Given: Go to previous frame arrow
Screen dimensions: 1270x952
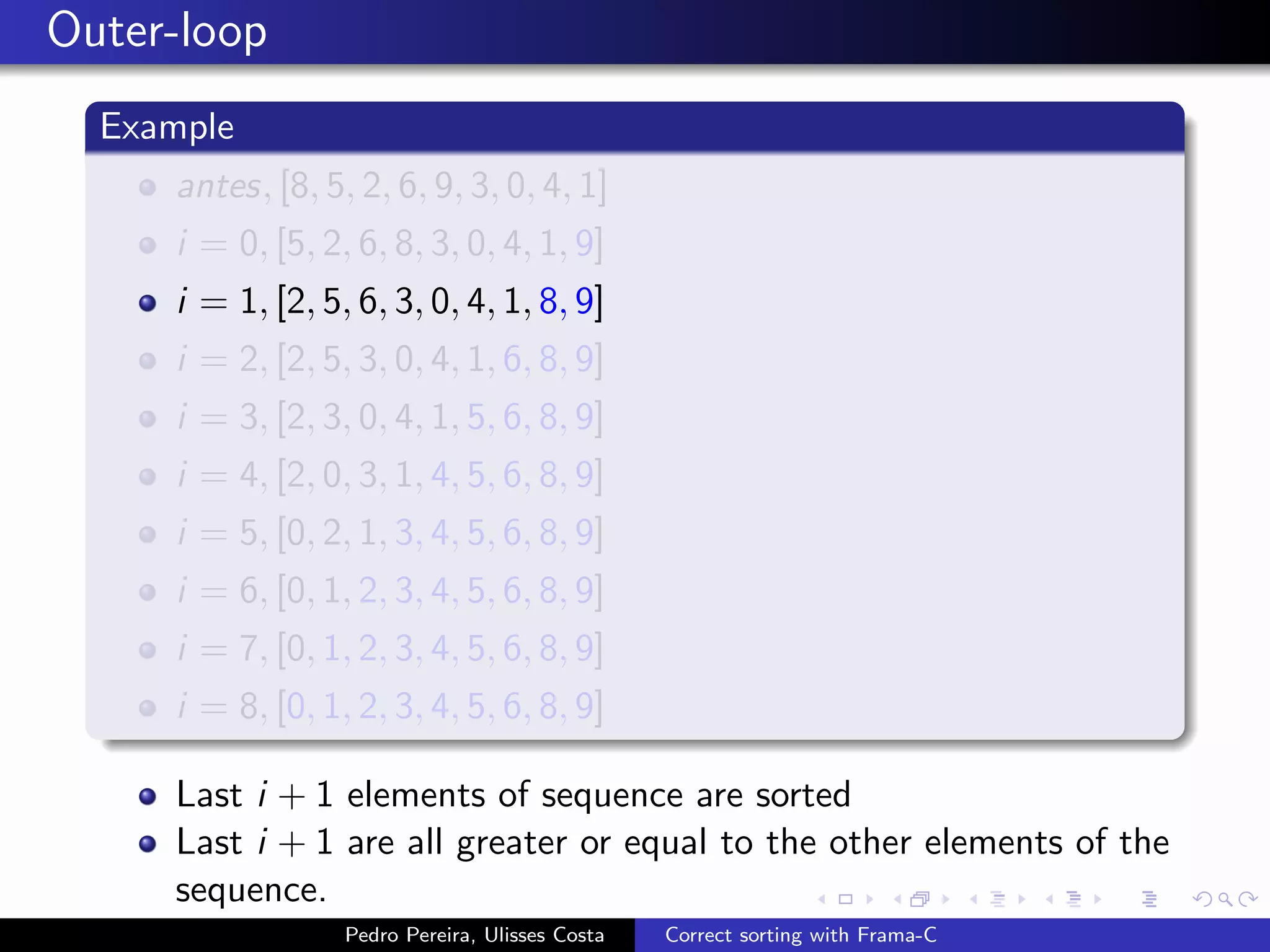Looking at the screenshot, I should [897, 899].
